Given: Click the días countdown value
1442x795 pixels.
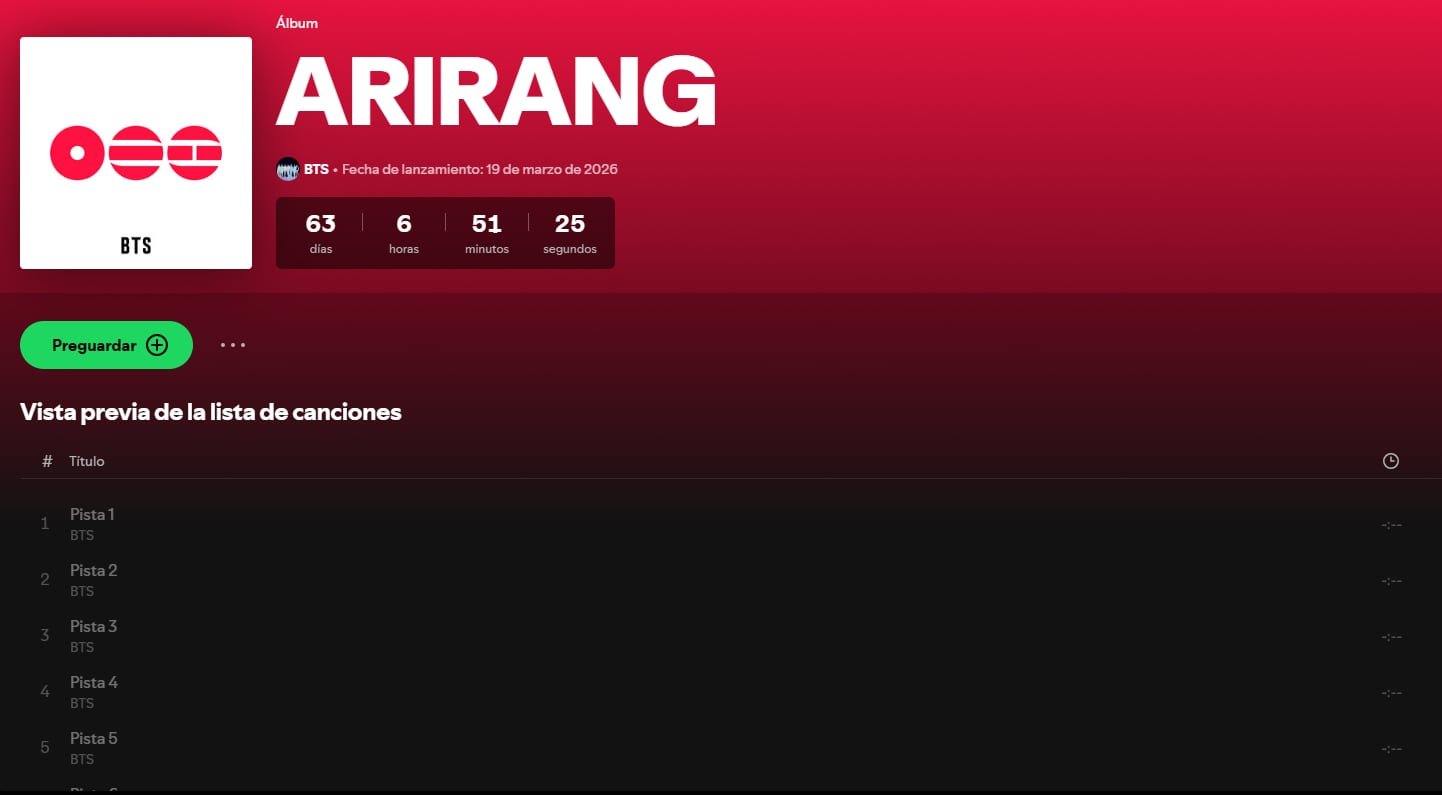Looking at the screenshot, I should point(320,224).
